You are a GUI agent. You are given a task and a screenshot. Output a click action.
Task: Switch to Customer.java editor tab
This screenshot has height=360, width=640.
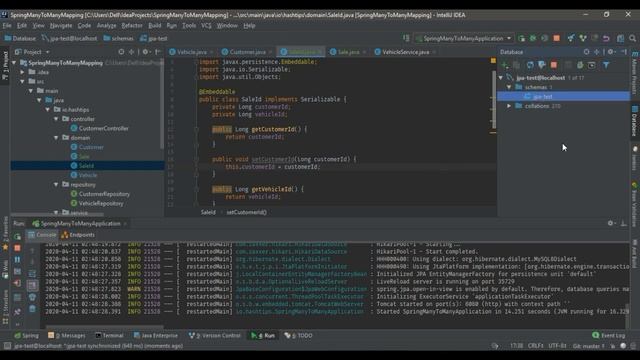click(247, 52)
